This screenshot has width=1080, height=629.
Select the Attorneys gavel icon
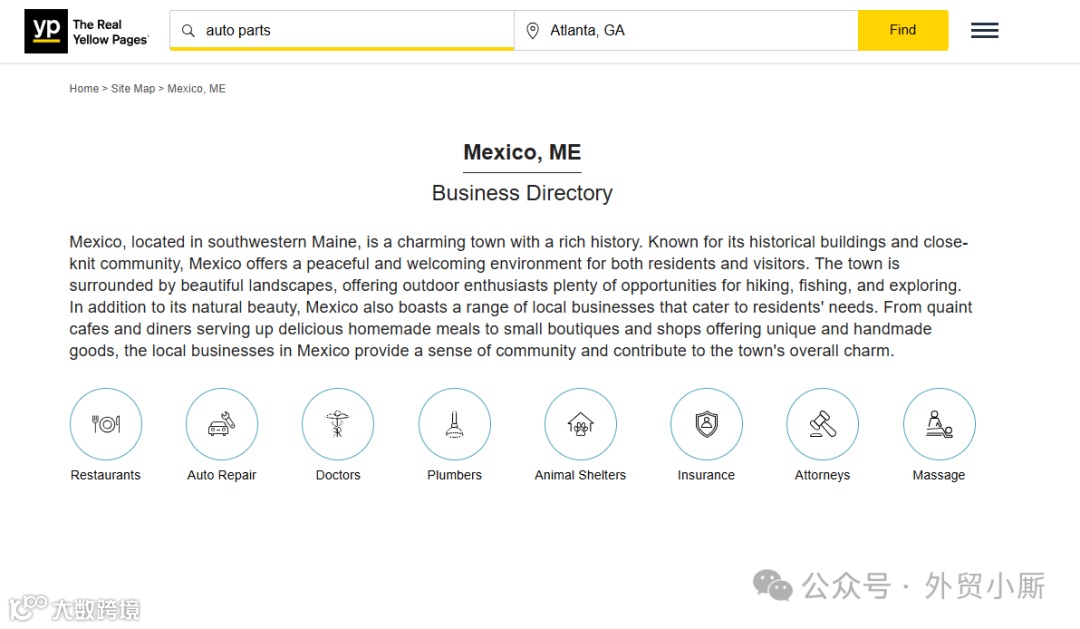(x=822, y=424)
